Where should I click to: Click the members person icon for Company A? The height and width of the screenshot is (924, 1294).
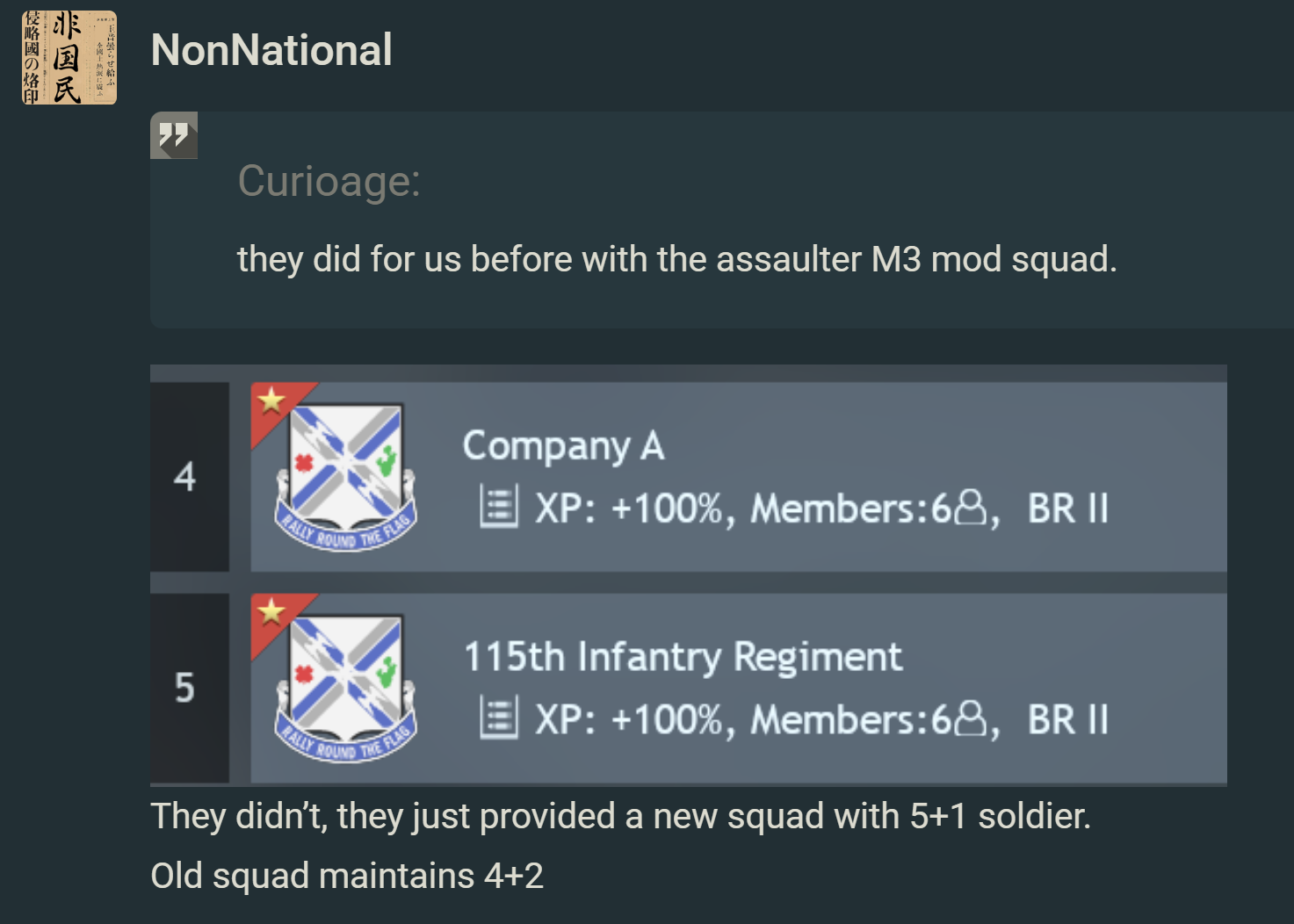970,508
